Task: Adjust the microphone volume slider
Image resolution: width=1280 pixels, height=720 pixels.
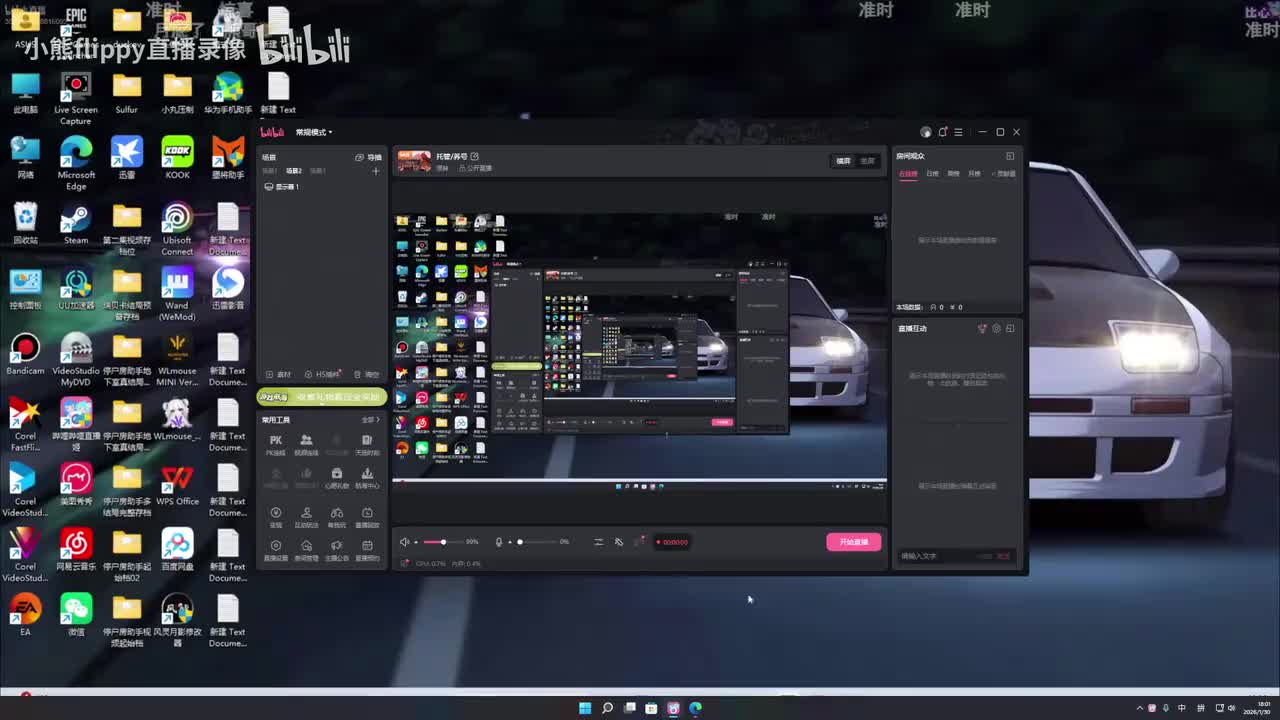Action: (x=537, y=542)
